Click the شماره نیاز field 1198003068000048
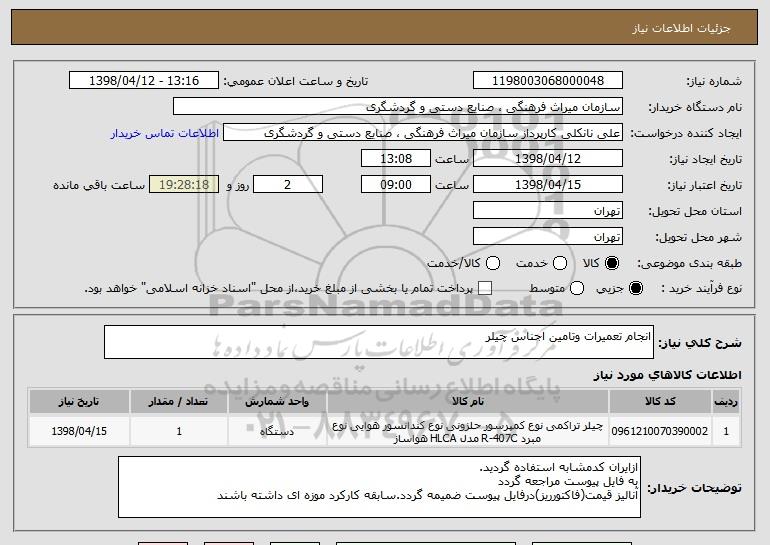 [548, 81]
